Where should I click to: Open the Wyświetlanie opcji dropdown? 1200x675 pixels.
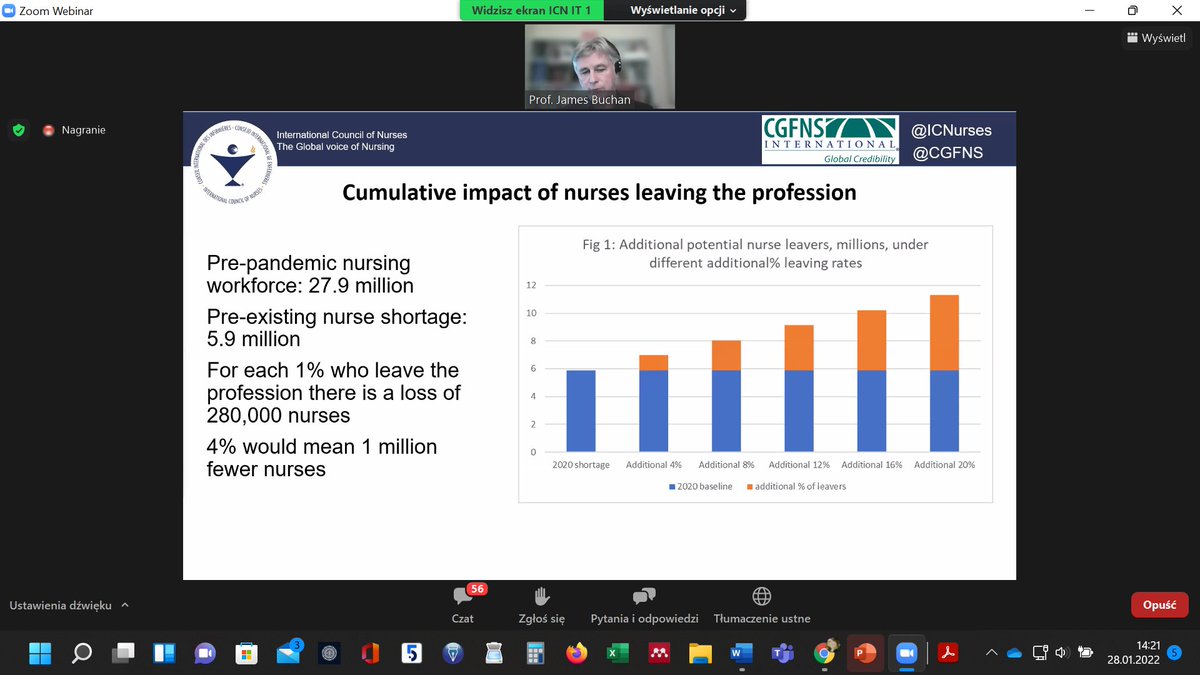point(683,10)
